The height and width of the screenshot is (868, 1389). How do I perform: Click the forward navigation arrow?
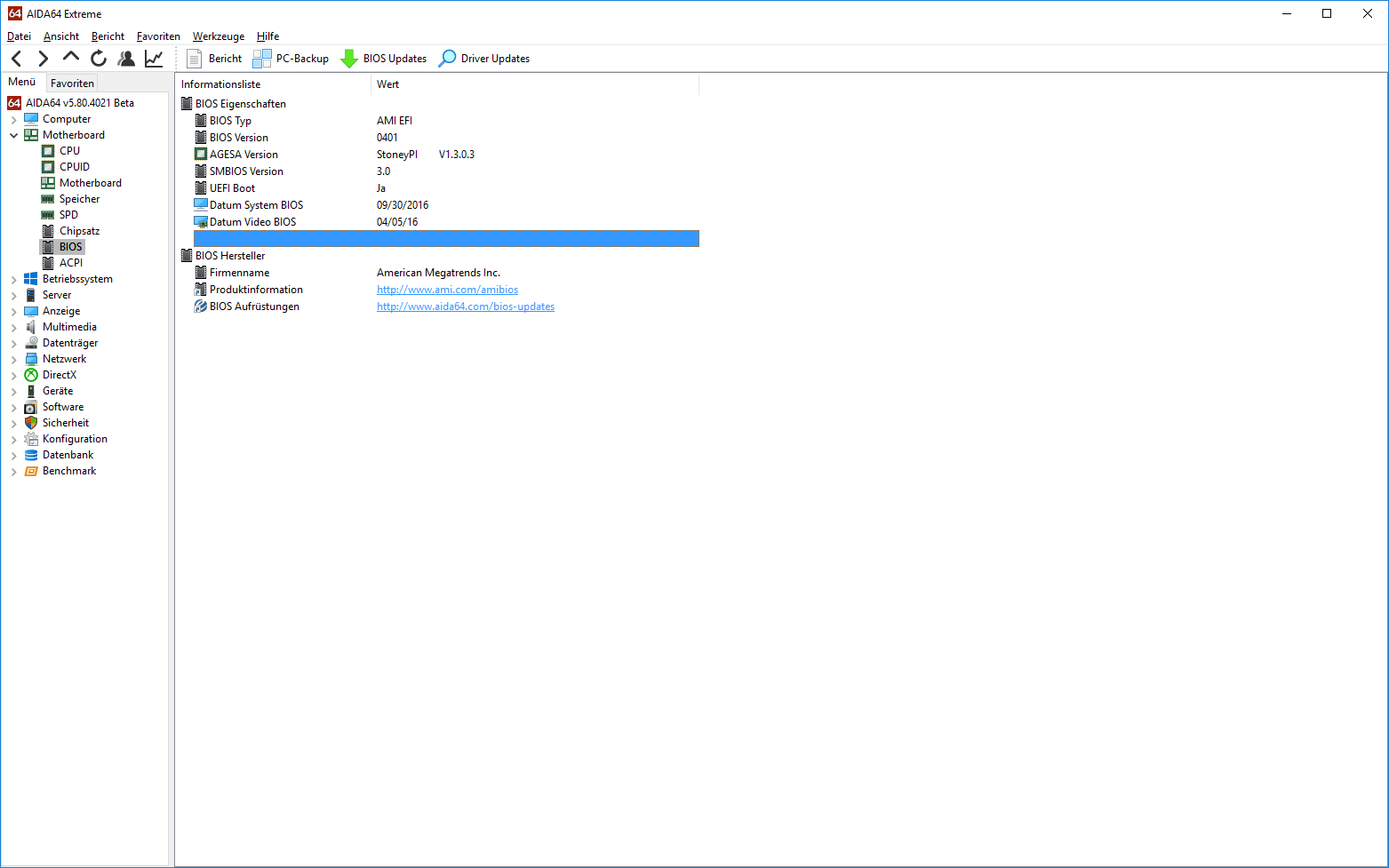pos(43,59)
